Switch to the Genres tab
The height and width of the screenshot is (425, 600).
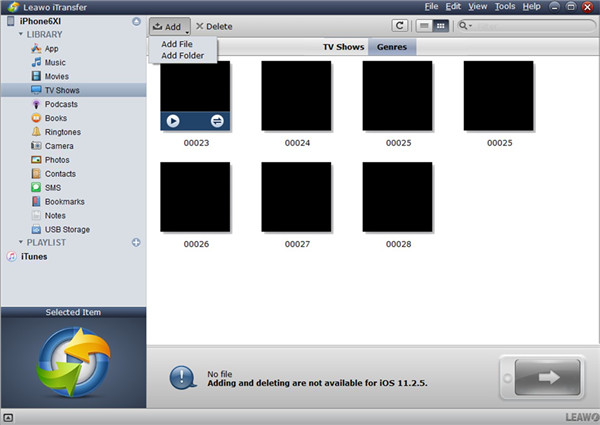pos(392,47)
